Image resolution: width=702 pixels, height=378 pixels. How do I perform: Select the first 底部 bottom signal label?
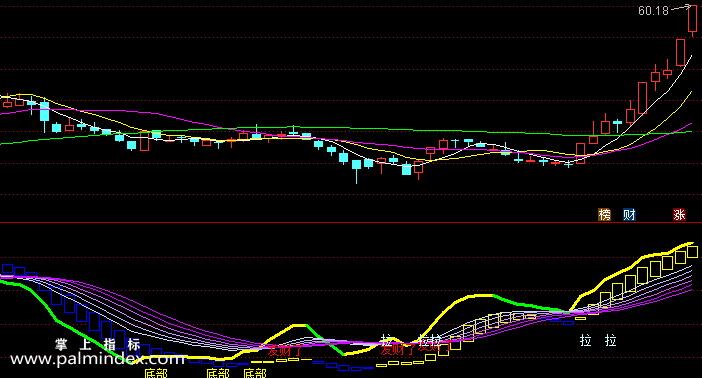coord(156,374)
